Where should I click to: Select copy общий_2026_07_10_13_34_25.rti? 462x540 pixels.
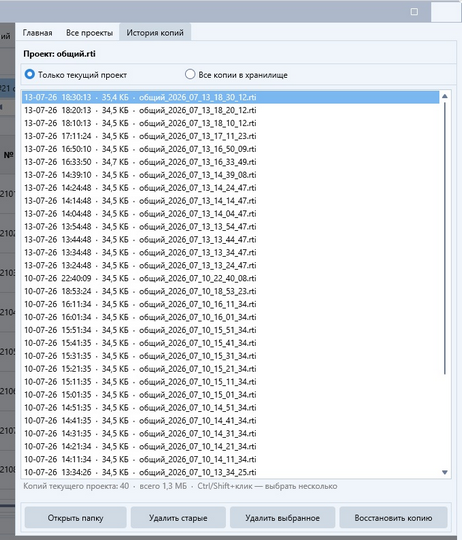pyautogui.click(x=230, y=472)
